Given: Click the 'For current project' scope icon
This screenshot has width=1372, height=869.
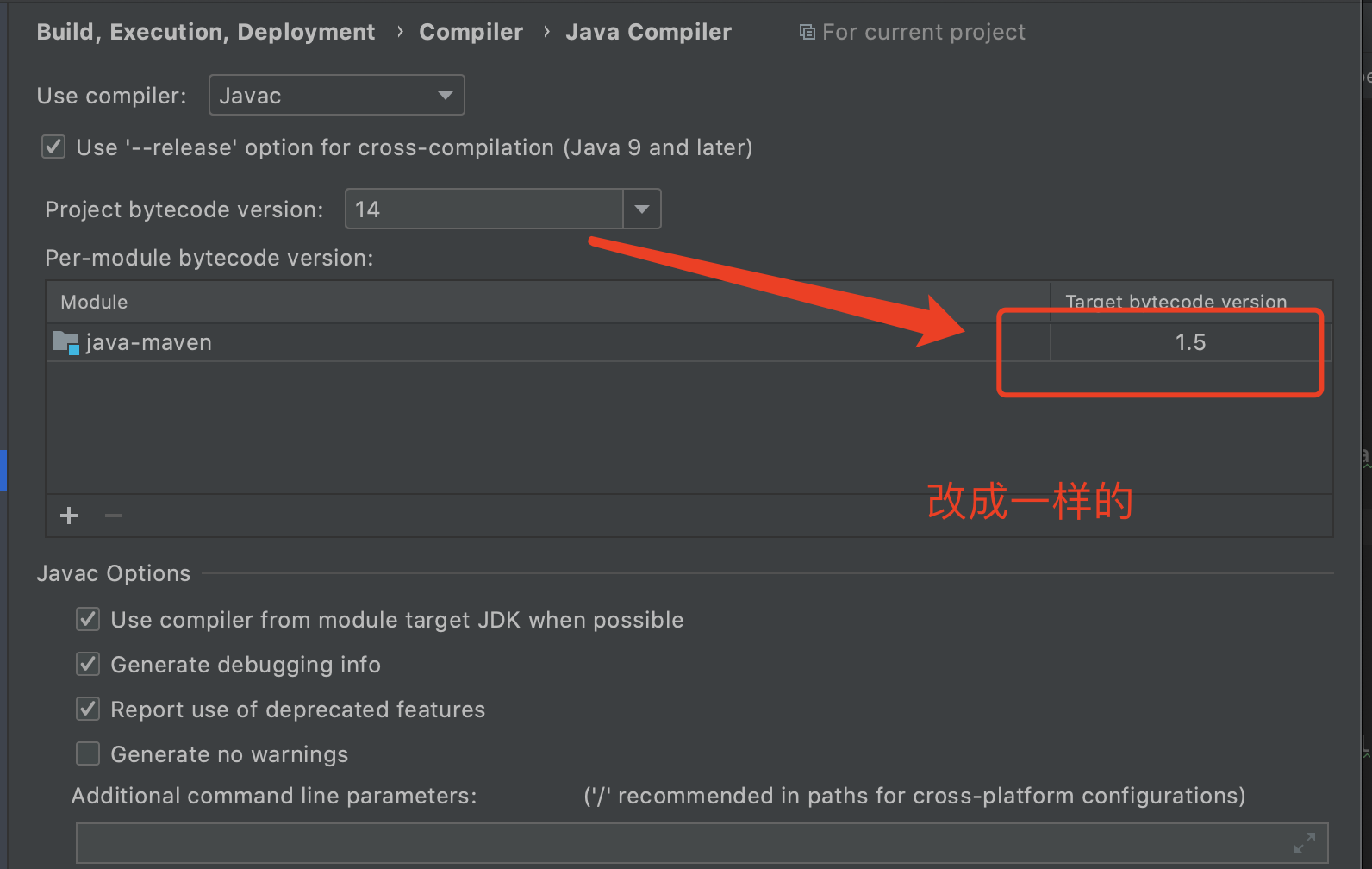Looking at the screenshot, I should pyautogui.click(x=807, y=31).
